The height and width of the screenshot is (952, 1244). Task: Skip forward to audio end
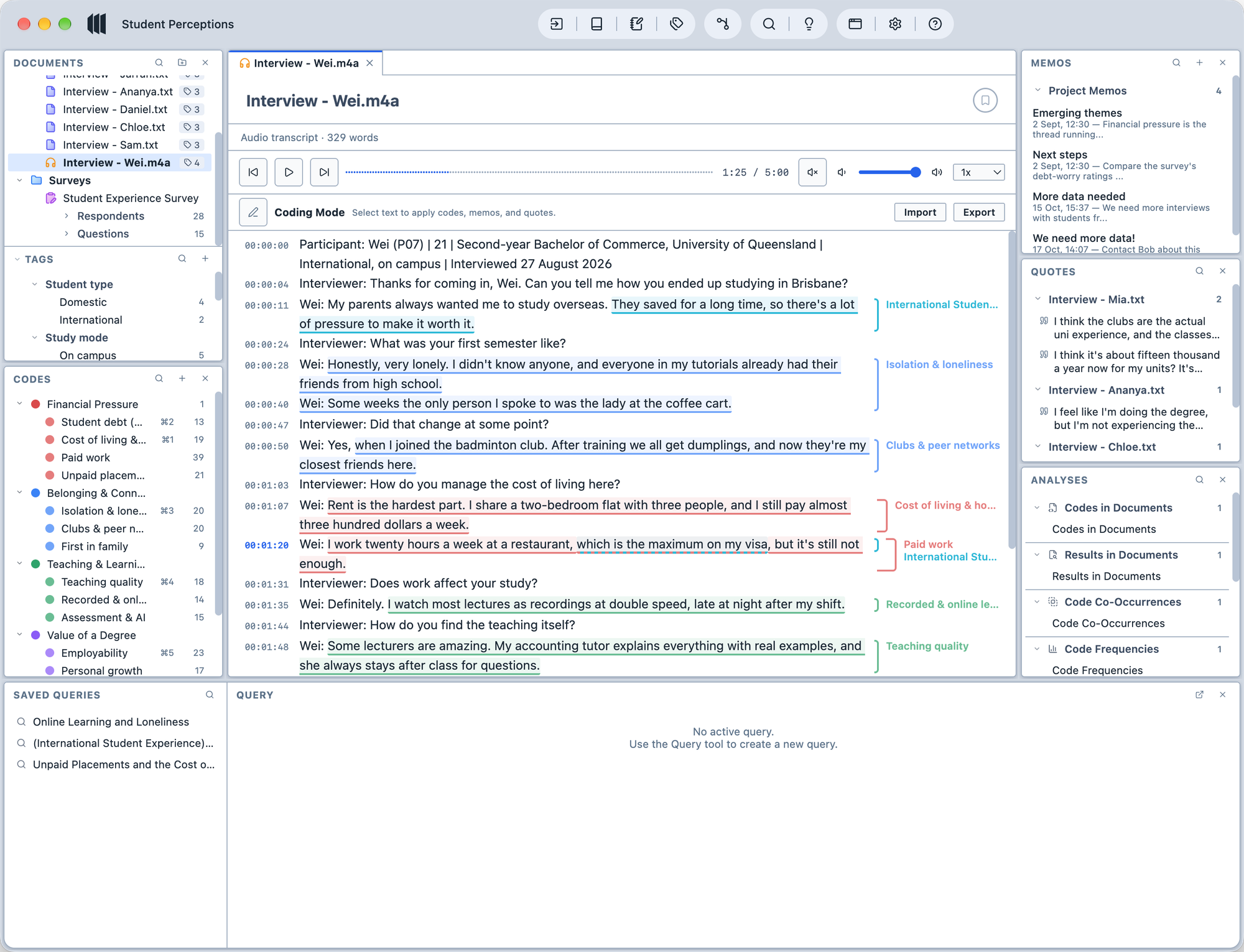point(324,172)
